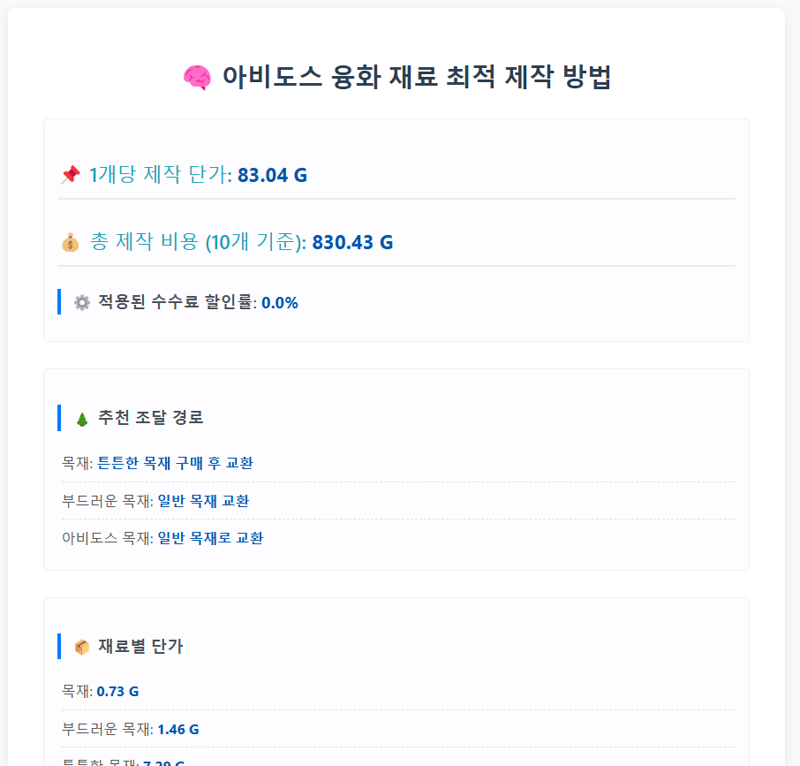Screen dimensions: 800x766
Task: Click the package box icon by 재료별 단가
Action: [82, 647]
